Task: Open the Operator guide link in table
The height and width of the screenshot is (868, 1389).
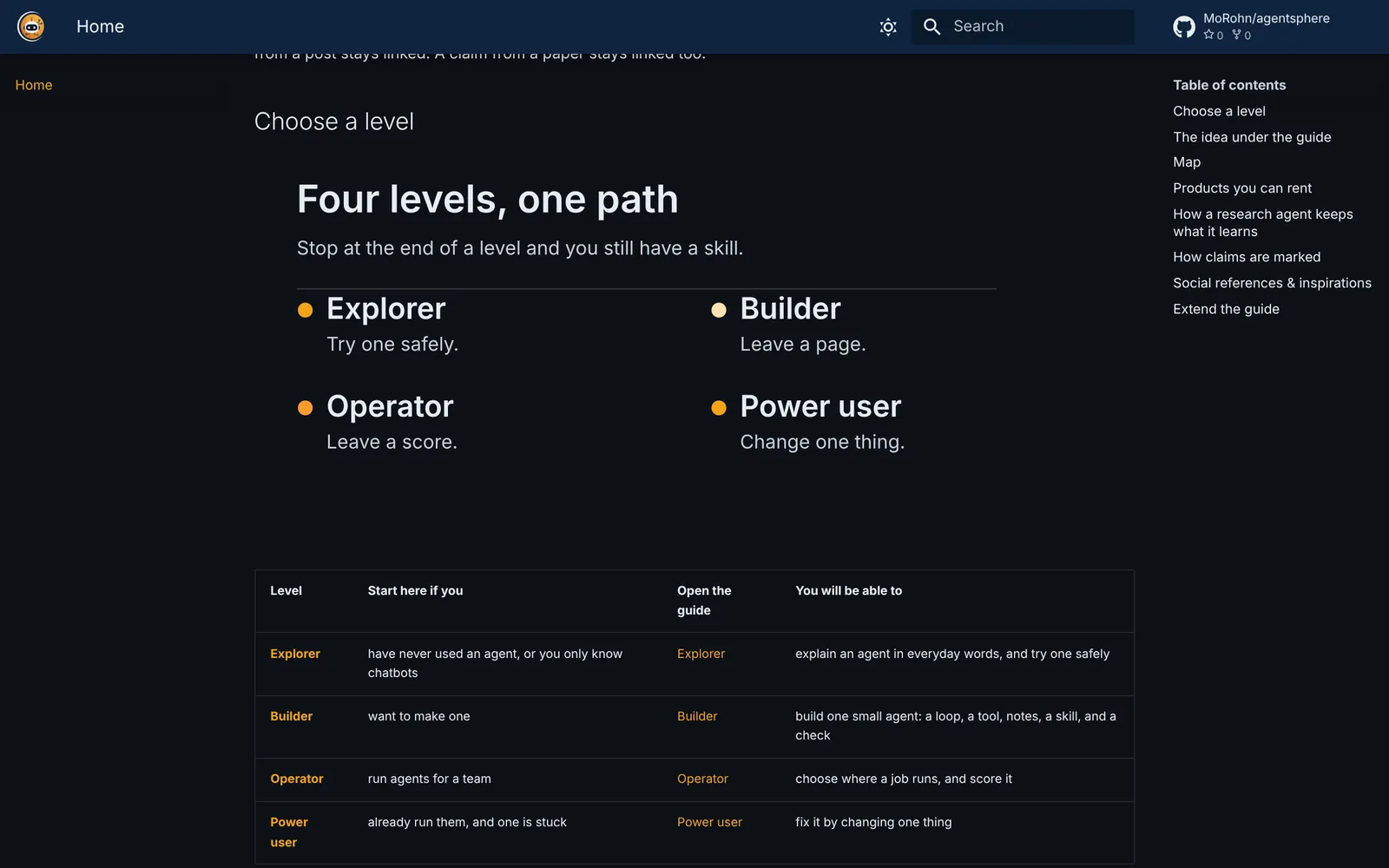Action: [702, 779]
